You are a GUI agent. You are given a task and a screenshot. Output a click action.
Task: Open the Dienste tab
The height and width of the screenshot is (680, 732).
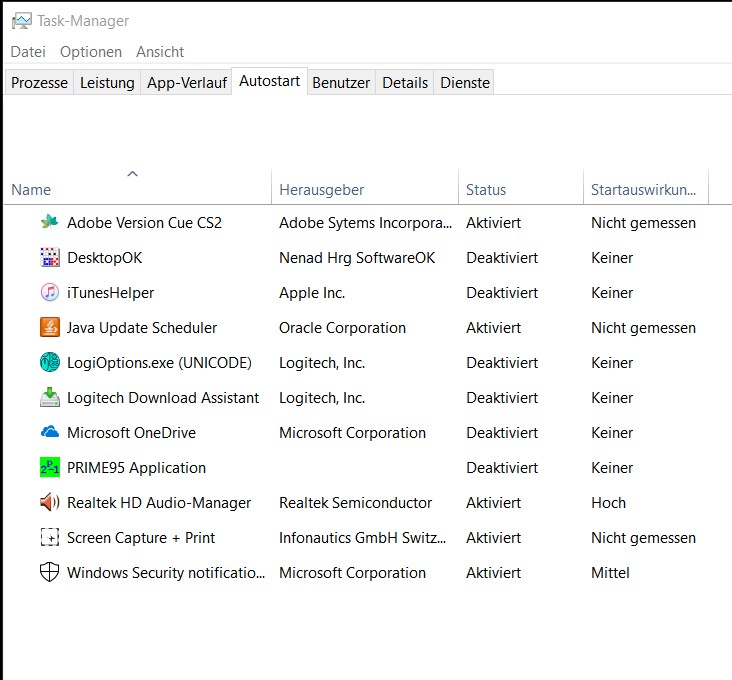click(x=465, y=83)
